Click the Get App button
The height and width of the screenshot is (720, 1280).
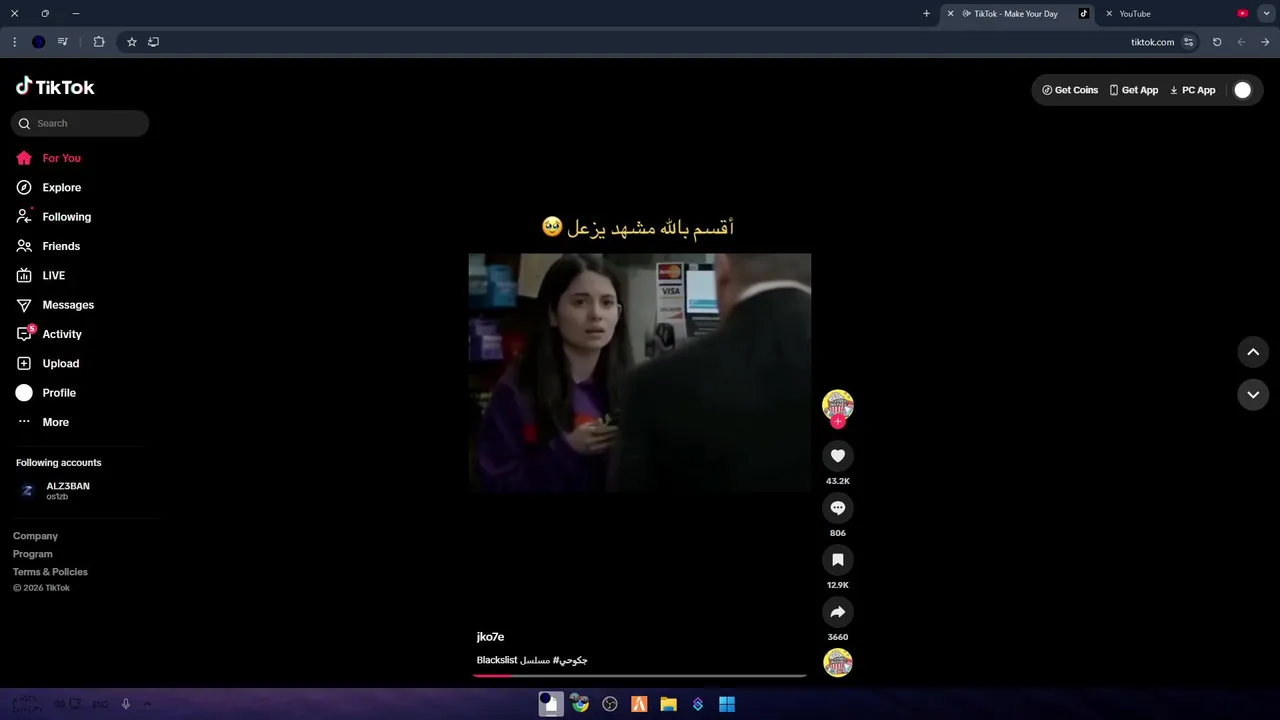click(x=1133, y=90)
